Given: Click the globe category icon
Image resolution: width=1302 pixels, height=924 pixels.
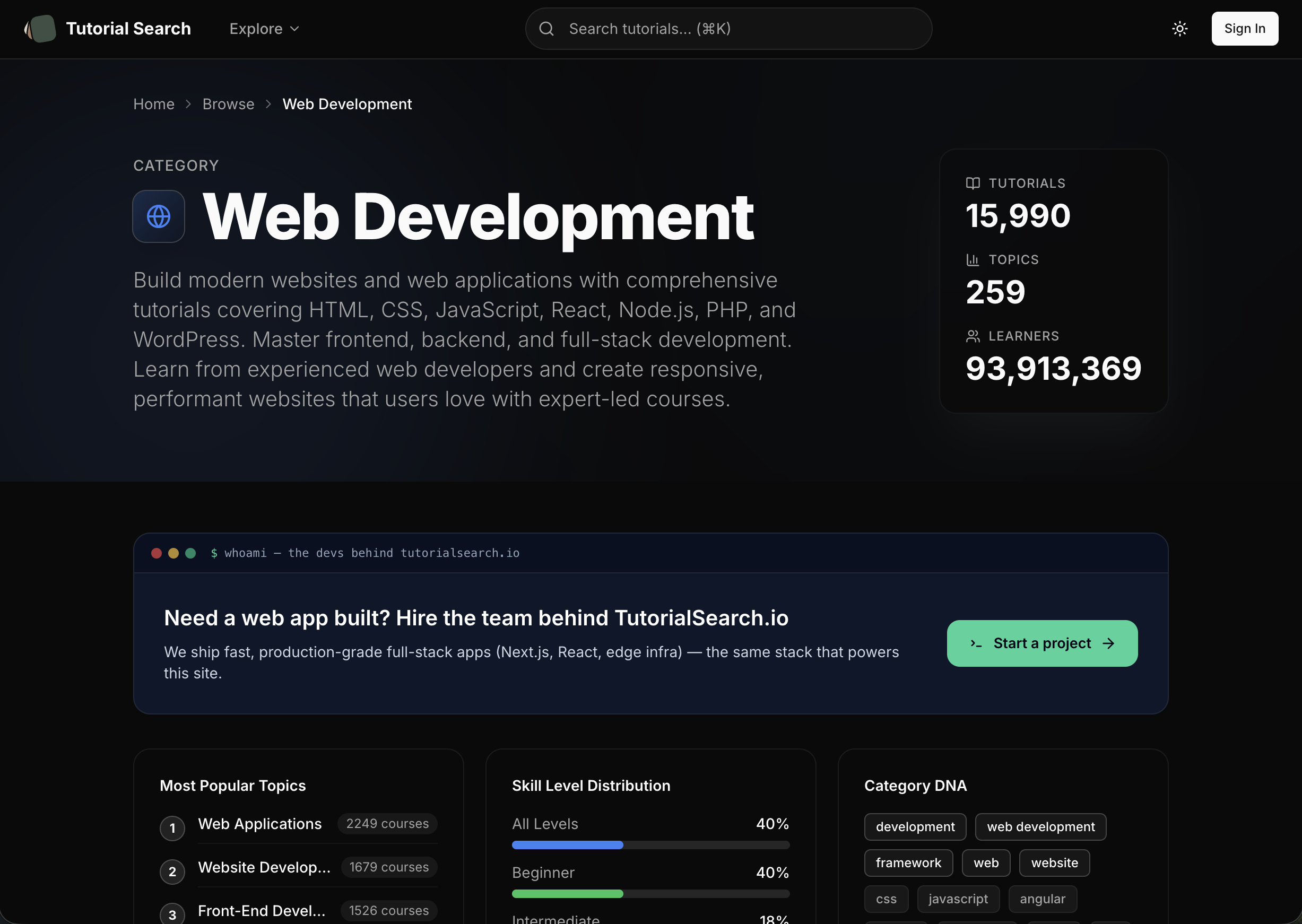Looking at the screenshot, I should click(159, 216).
